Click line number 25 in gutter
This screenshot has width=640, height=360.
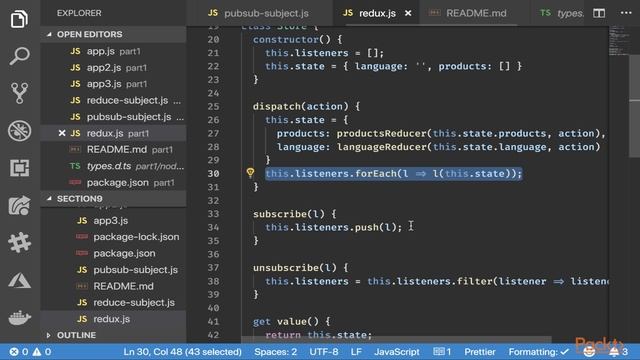213,107
